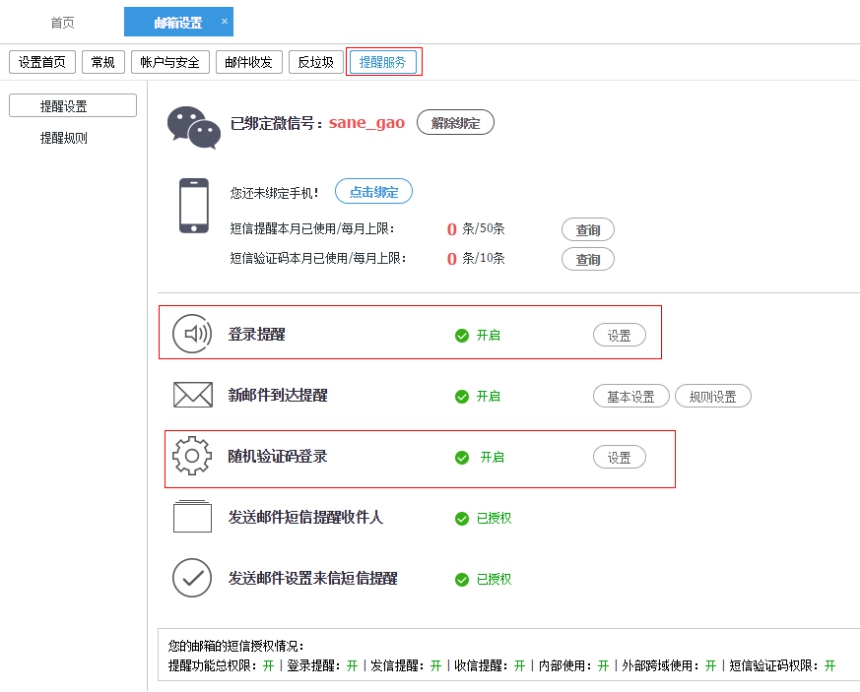Click the login reminder speaker icon
This screenshot has height=692, width=860.
coord(192,334)
